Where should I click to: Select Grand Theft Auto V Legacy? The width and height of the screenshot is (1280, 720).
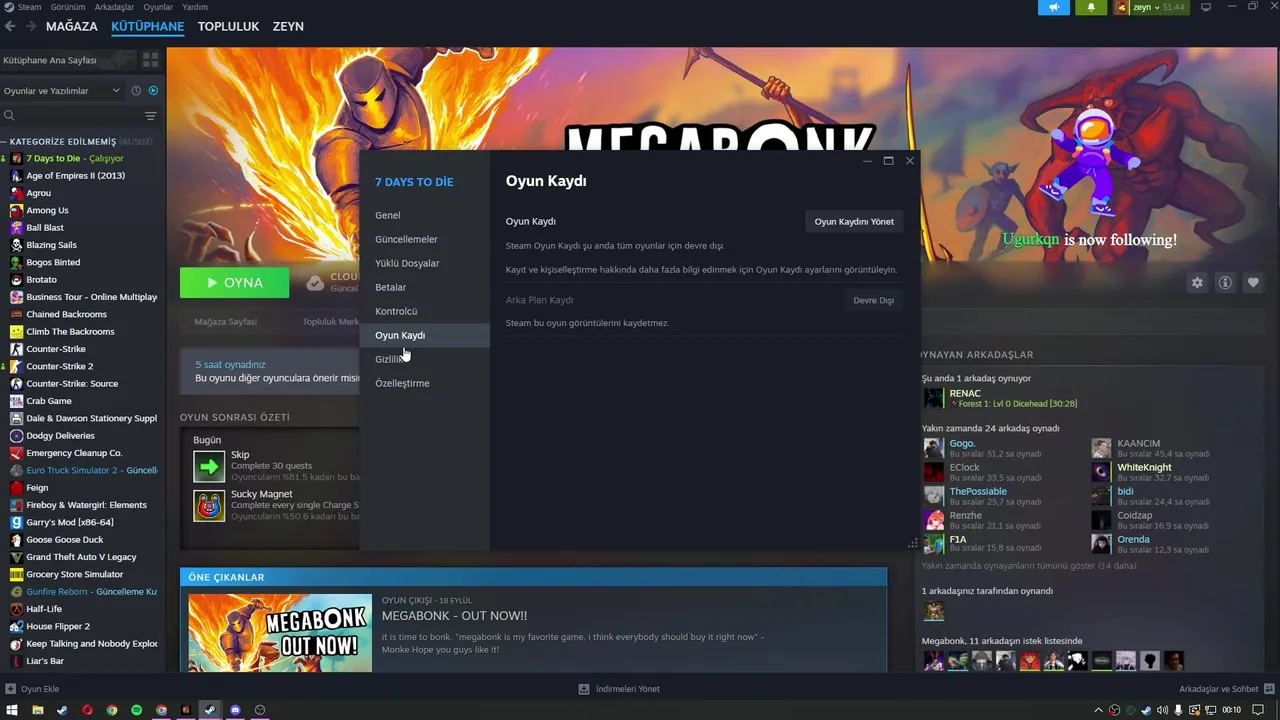pyautogui.click(x=83, y=557)
